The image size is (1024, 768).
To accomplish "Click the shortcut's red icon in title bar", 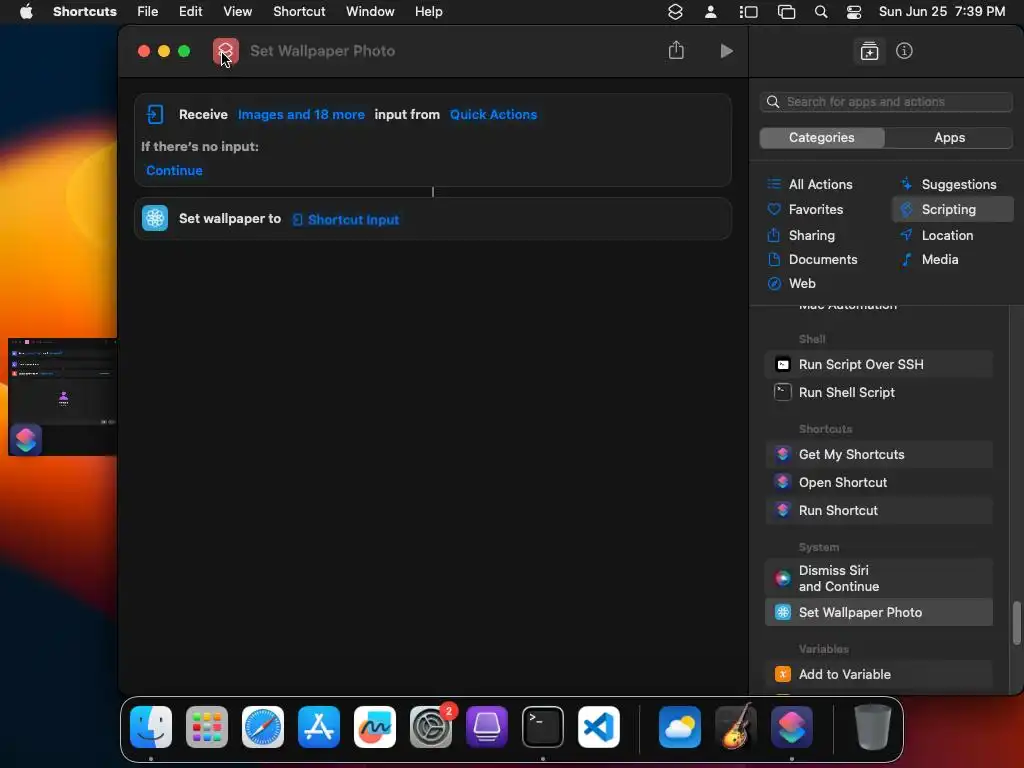I will (225, 51).
